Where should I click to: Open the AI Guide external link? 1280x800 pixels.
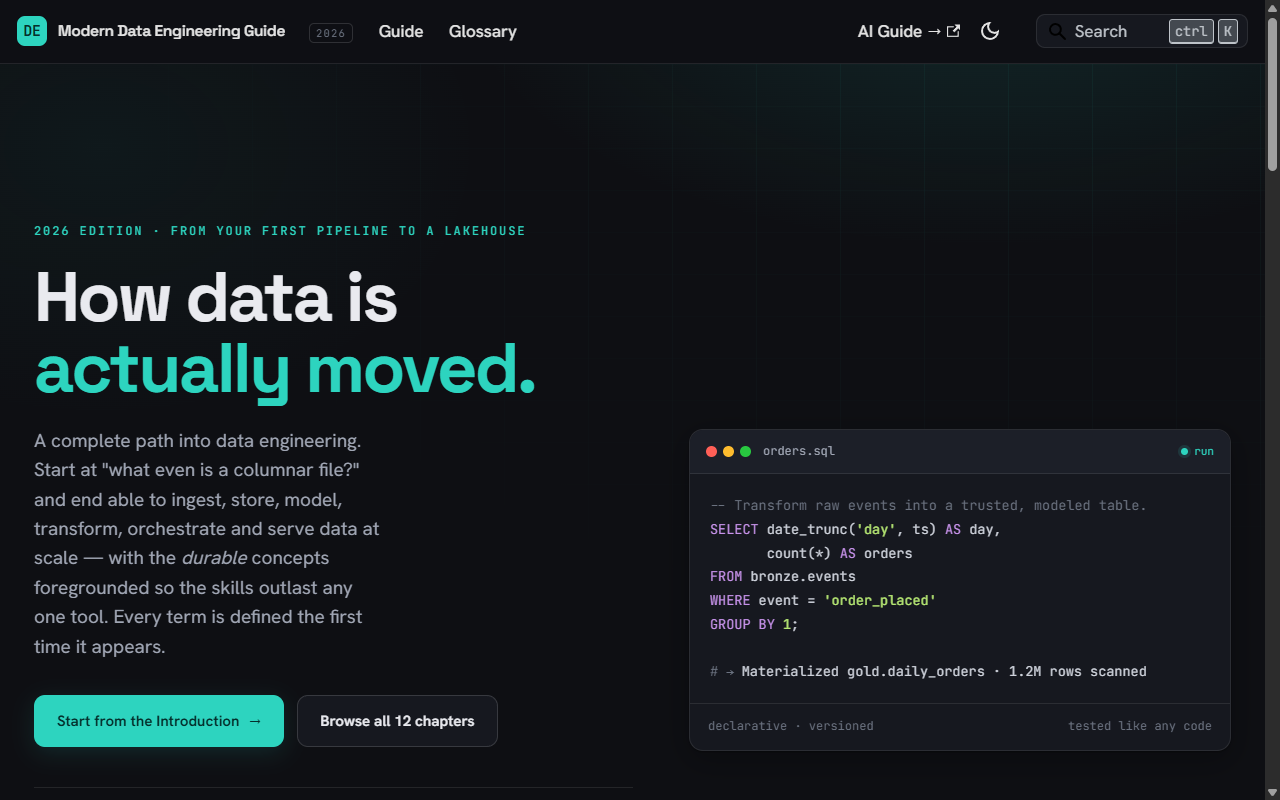(909, 31)
